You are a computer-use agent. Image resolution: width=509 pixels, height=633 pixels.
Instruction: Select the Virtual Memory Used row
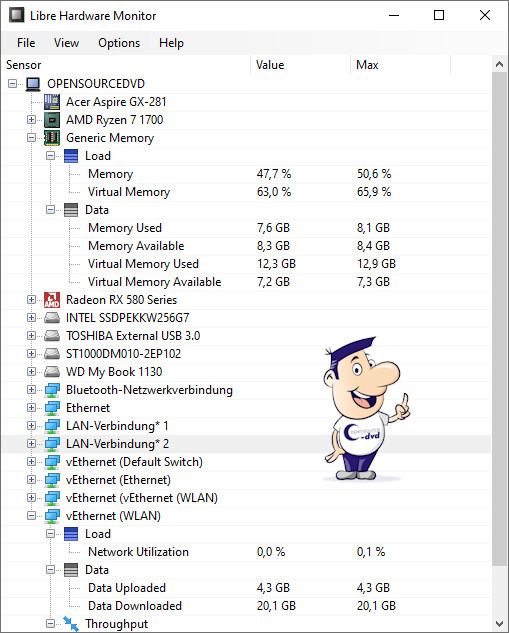[x=246, y=264]
